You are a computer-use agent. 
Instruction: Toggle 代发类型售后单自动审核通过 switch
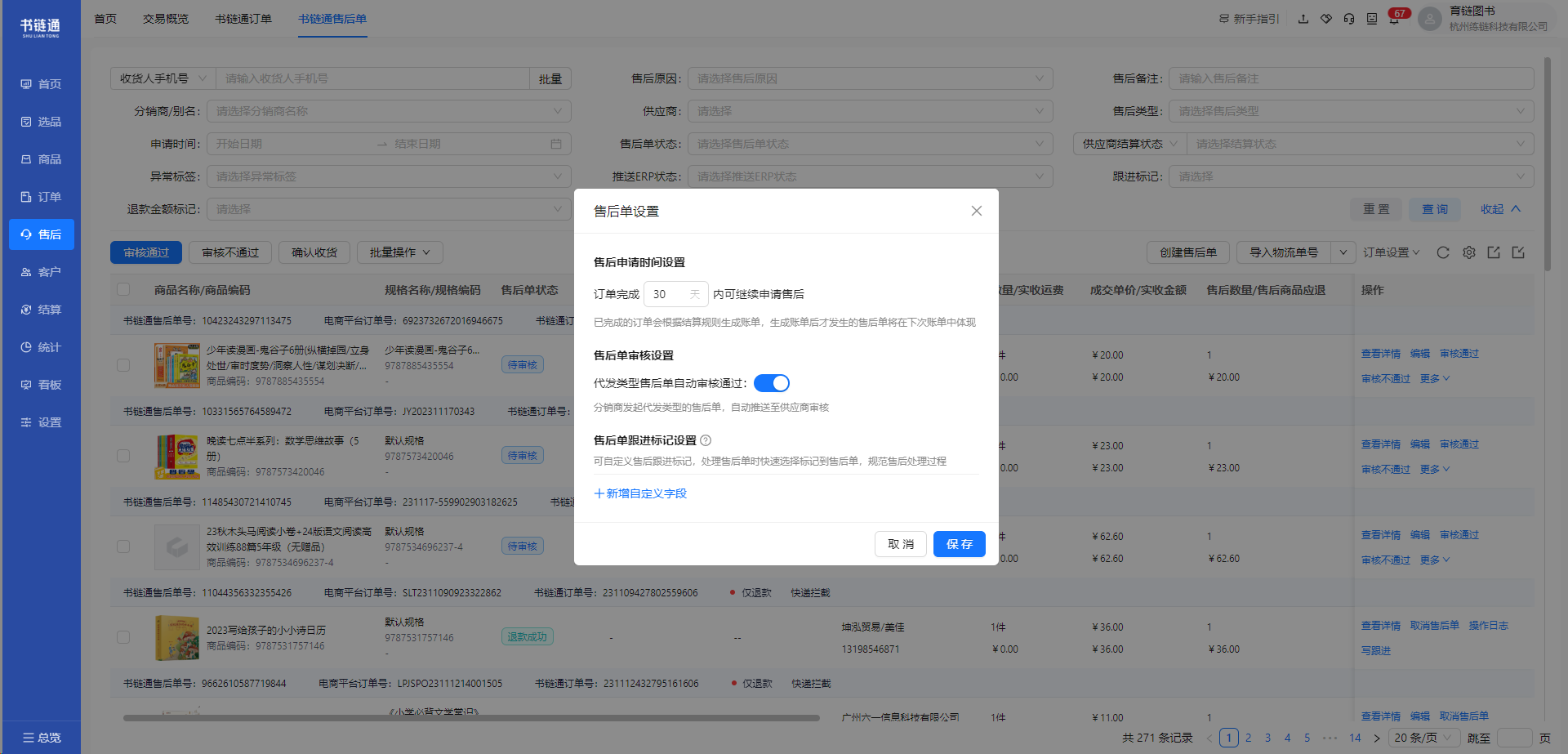tap(771, 383)
